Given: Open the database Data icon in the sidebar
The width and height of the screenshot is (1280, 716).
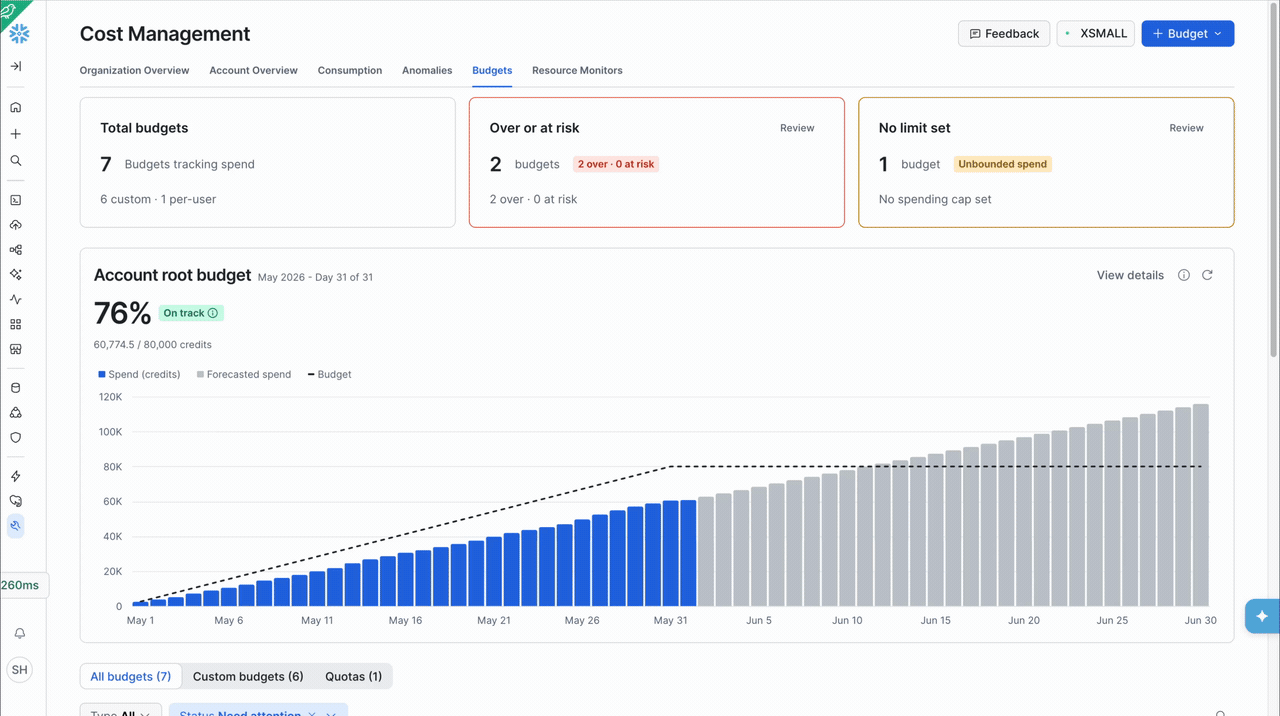Looking at the screenshot, I should [x=15, y=387].
